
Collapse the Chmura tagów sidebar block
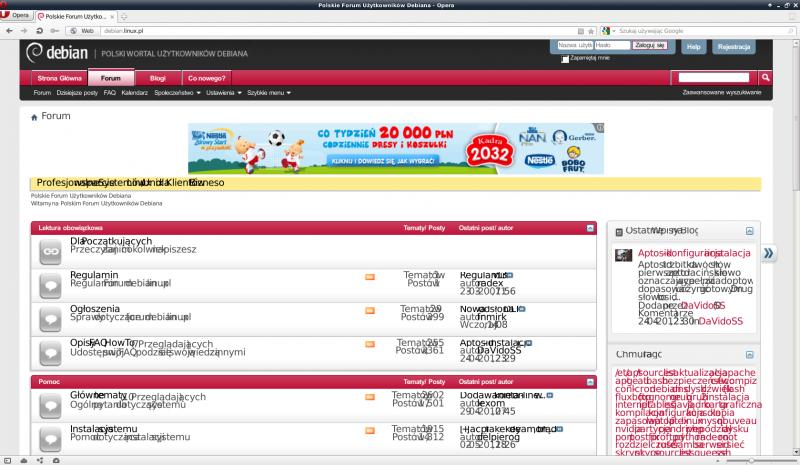[750, 354]
